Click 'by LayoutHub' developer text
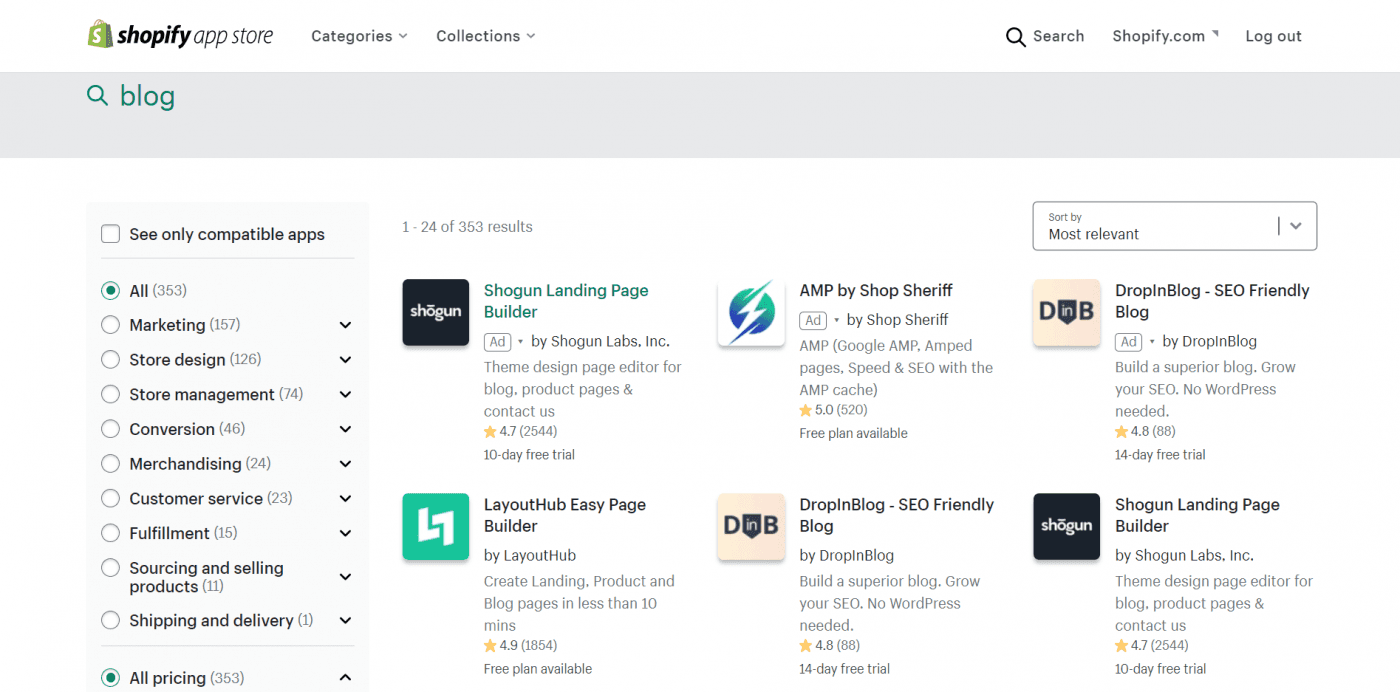Image resolution: width=1400 pixels, height=692 pixels. point(530,556)
